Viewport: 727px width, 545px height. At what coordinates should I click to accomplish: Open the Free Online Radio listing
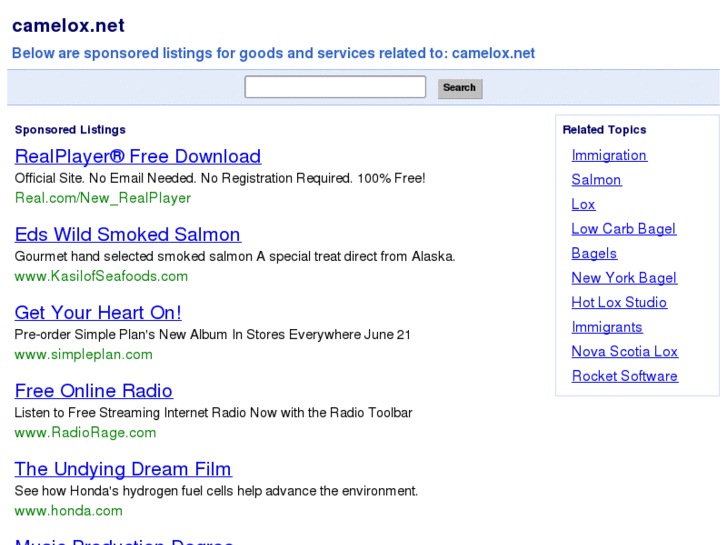pos(93,391)
